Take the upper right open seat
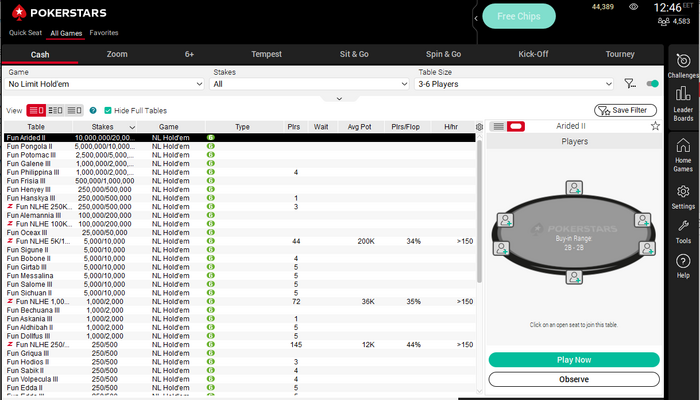Screen dimensions: 700x400 pyautogui.click(x=643, y=220)
